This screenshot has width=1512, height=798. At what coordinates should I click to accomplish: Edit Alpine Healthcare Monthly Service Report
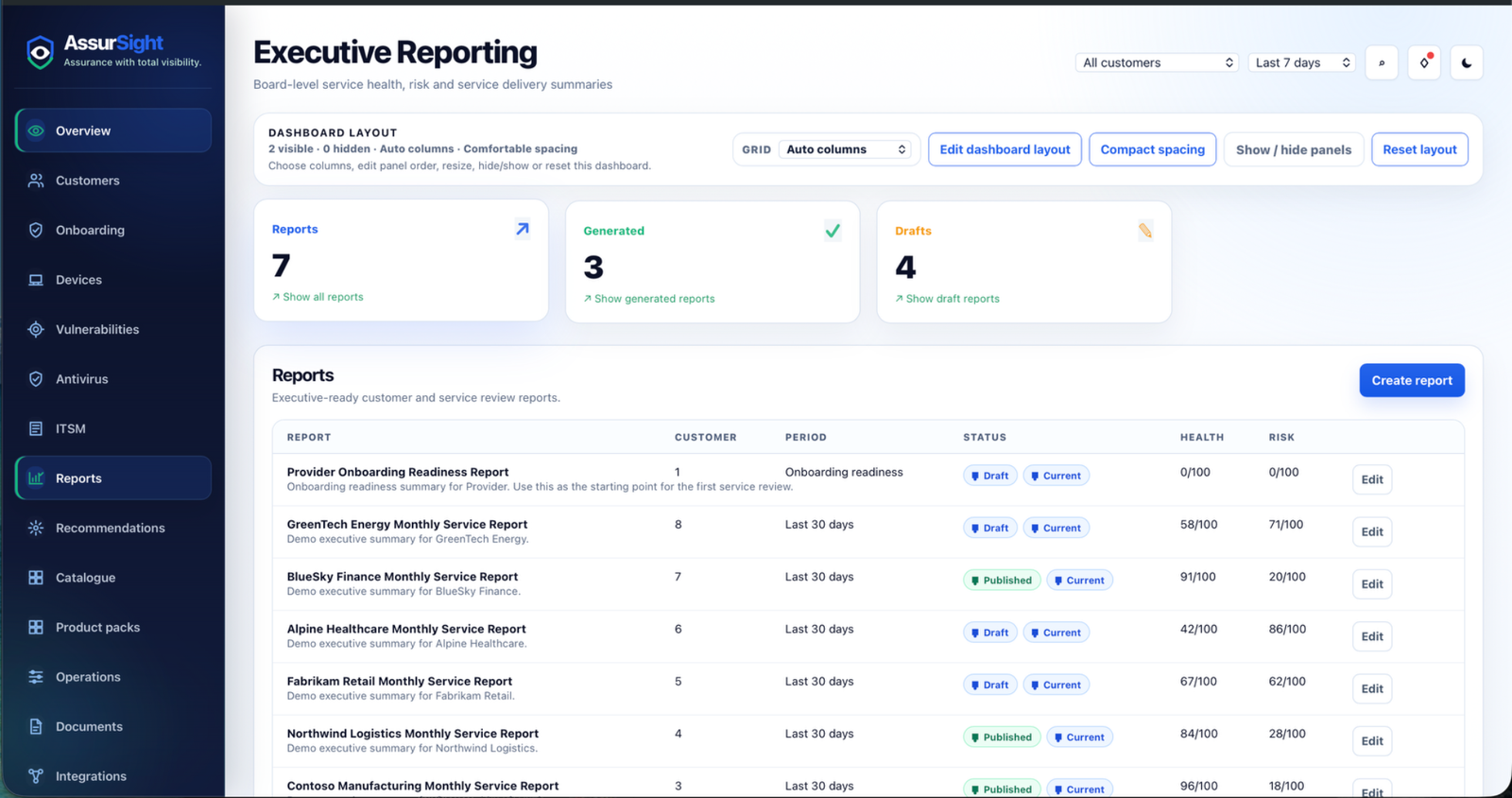tap(1372, 636)
